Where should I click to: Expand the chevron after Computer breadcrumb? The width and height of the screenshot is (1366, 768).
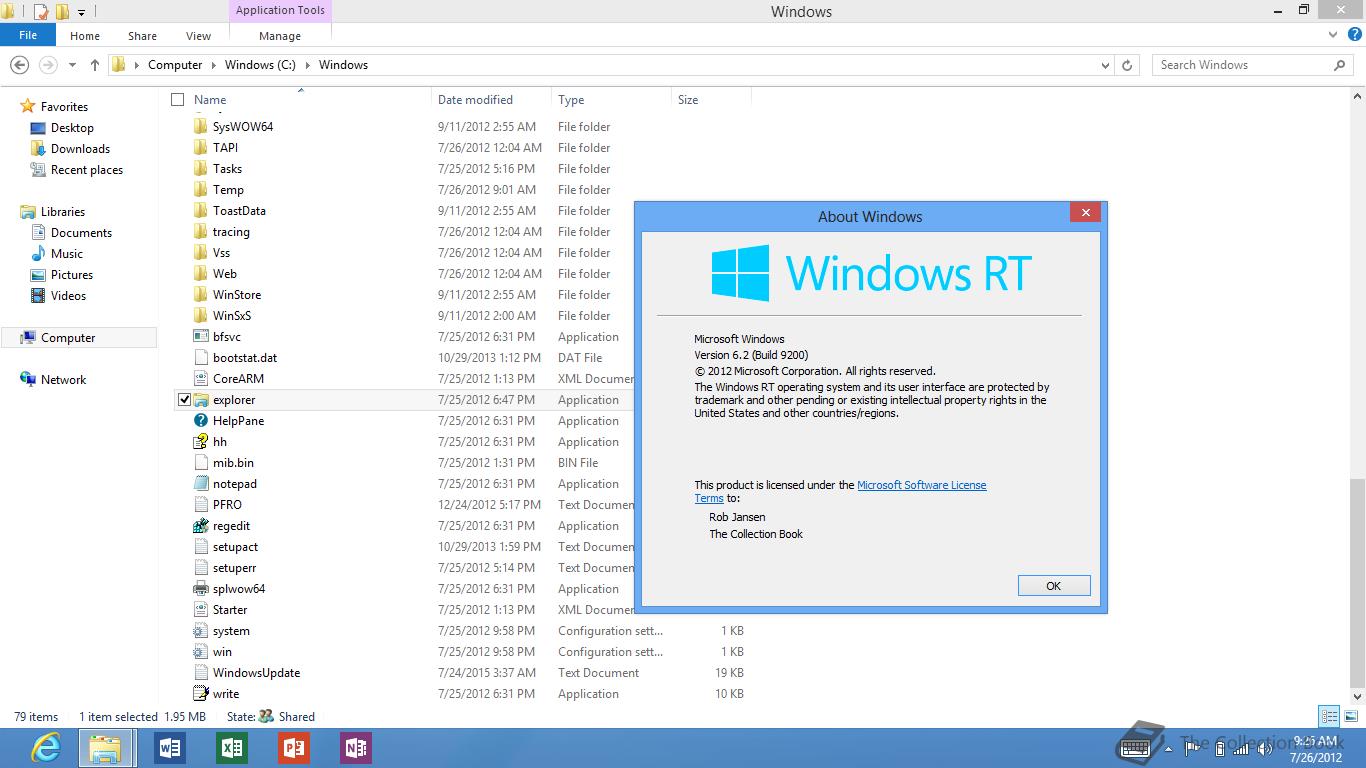pyautogui.click(x=213, y=65)
